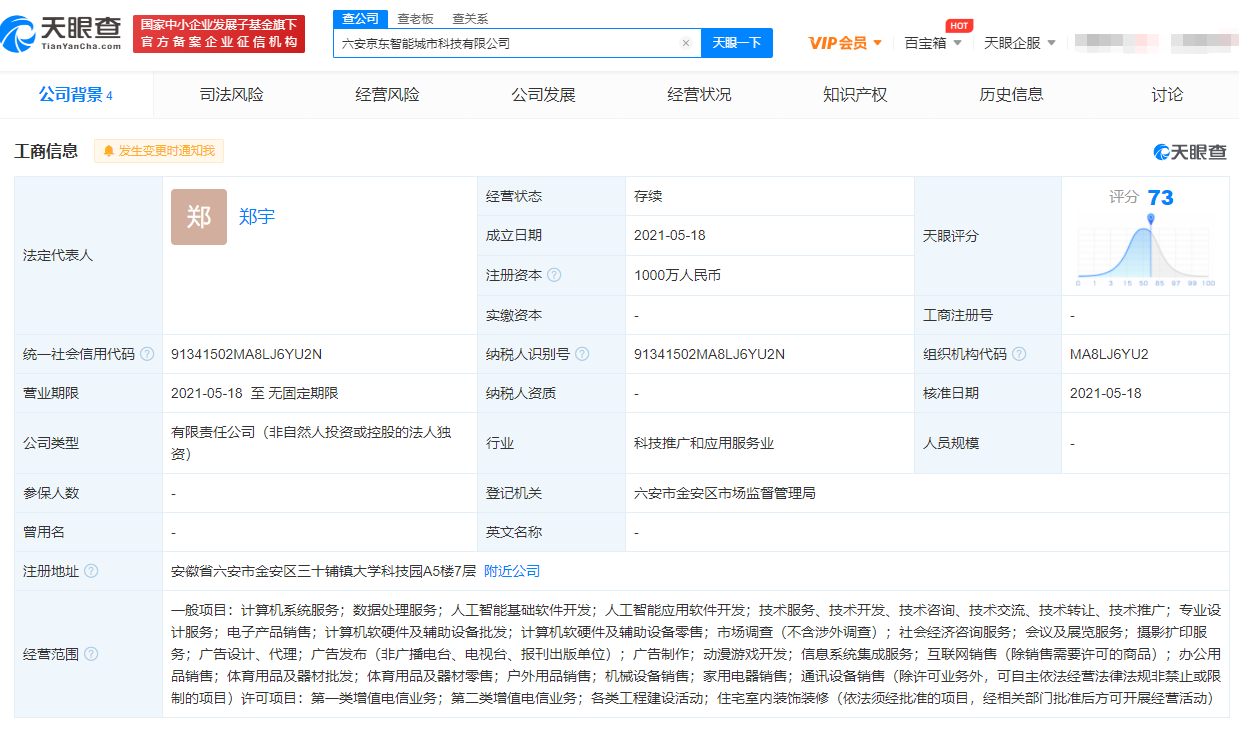Click help icon beside 统一社会信用代码
Image resolution: width=1239 pixels, height=736 pixels.
[x=147, y=354]
